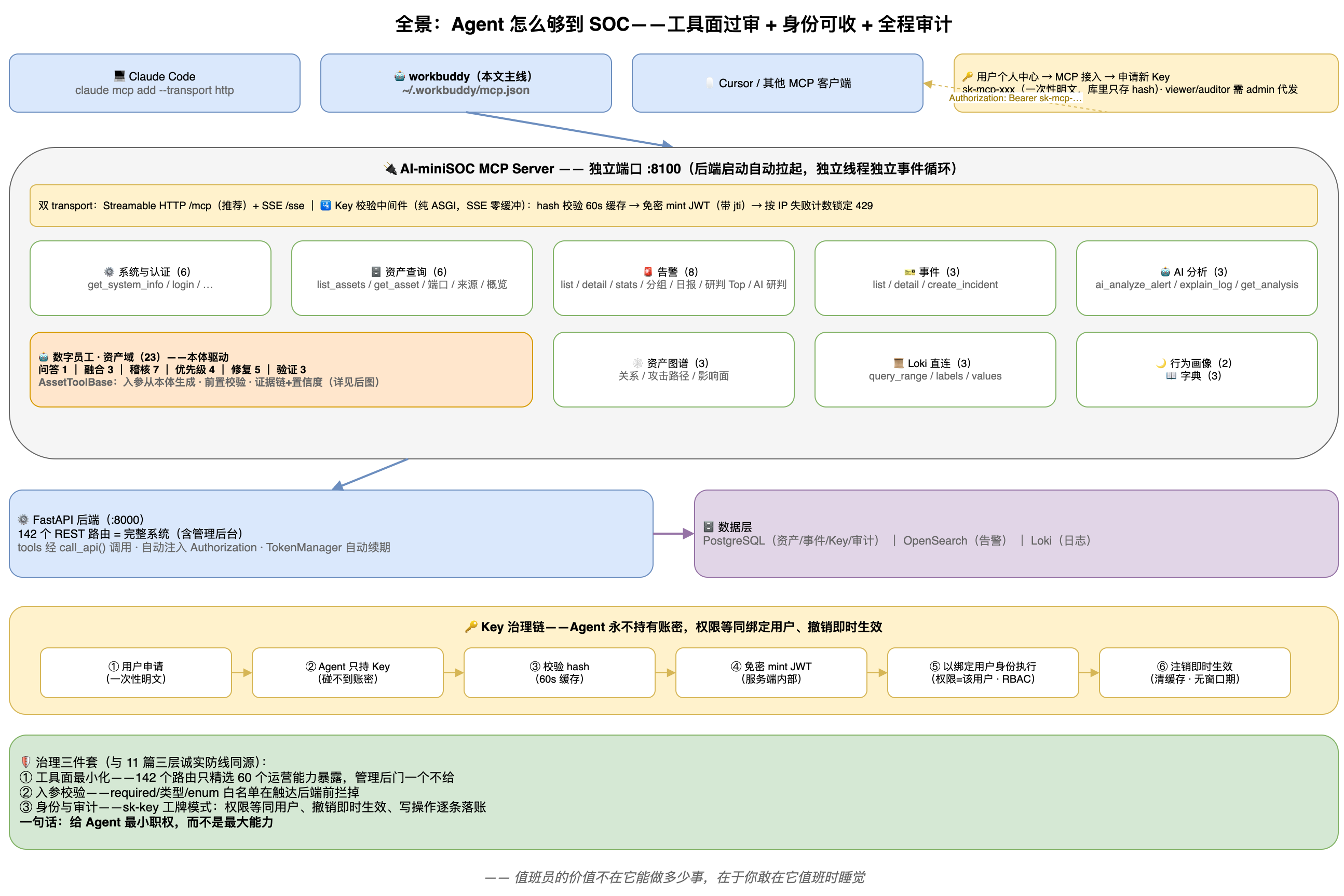Click the key icon before 用户个人中心
This screenshot has width=1344, height=896.
tap(967, 77)
